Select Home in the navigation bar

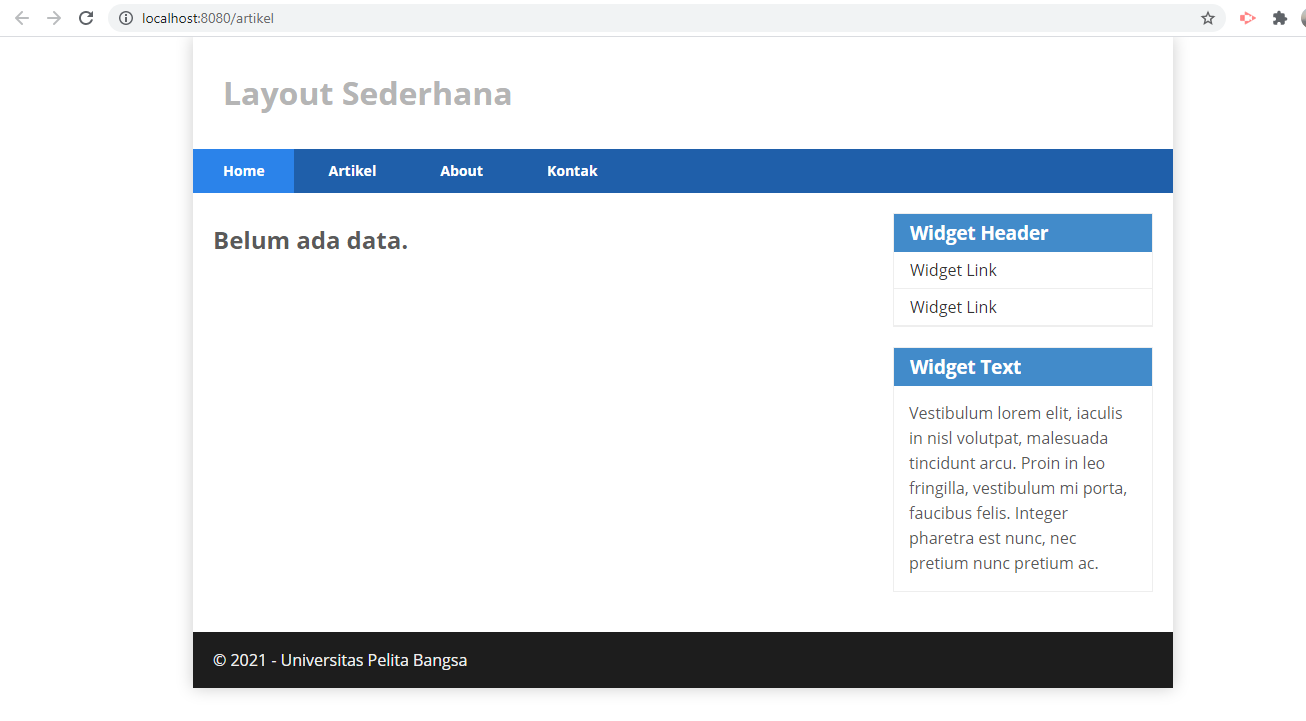(243, 170)
